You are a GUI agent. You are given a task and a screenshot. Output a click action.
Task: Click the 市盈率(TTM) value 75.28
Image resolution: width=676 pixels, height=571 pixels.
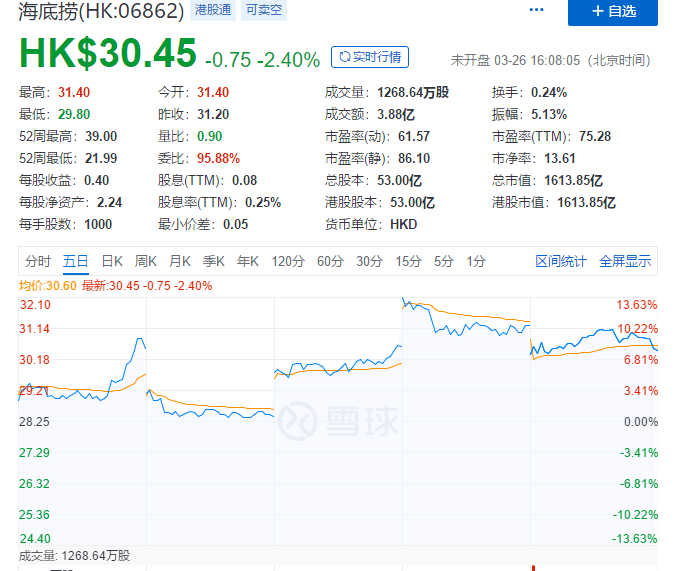pyautogui.click(x=595, y=136)
